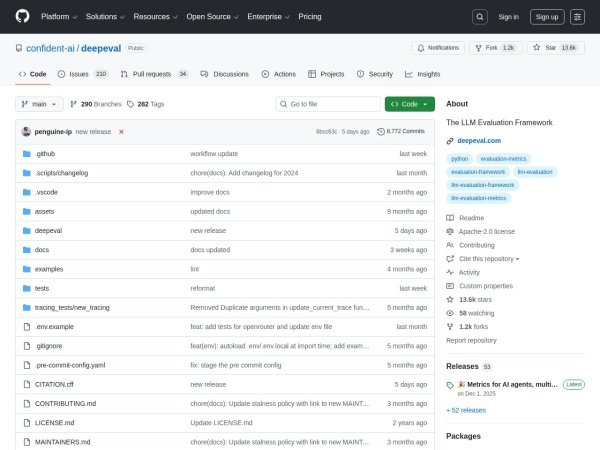This screenshot has height=450, width=600.
Task: Open the Security tab
Action: (x=375, y=74)
